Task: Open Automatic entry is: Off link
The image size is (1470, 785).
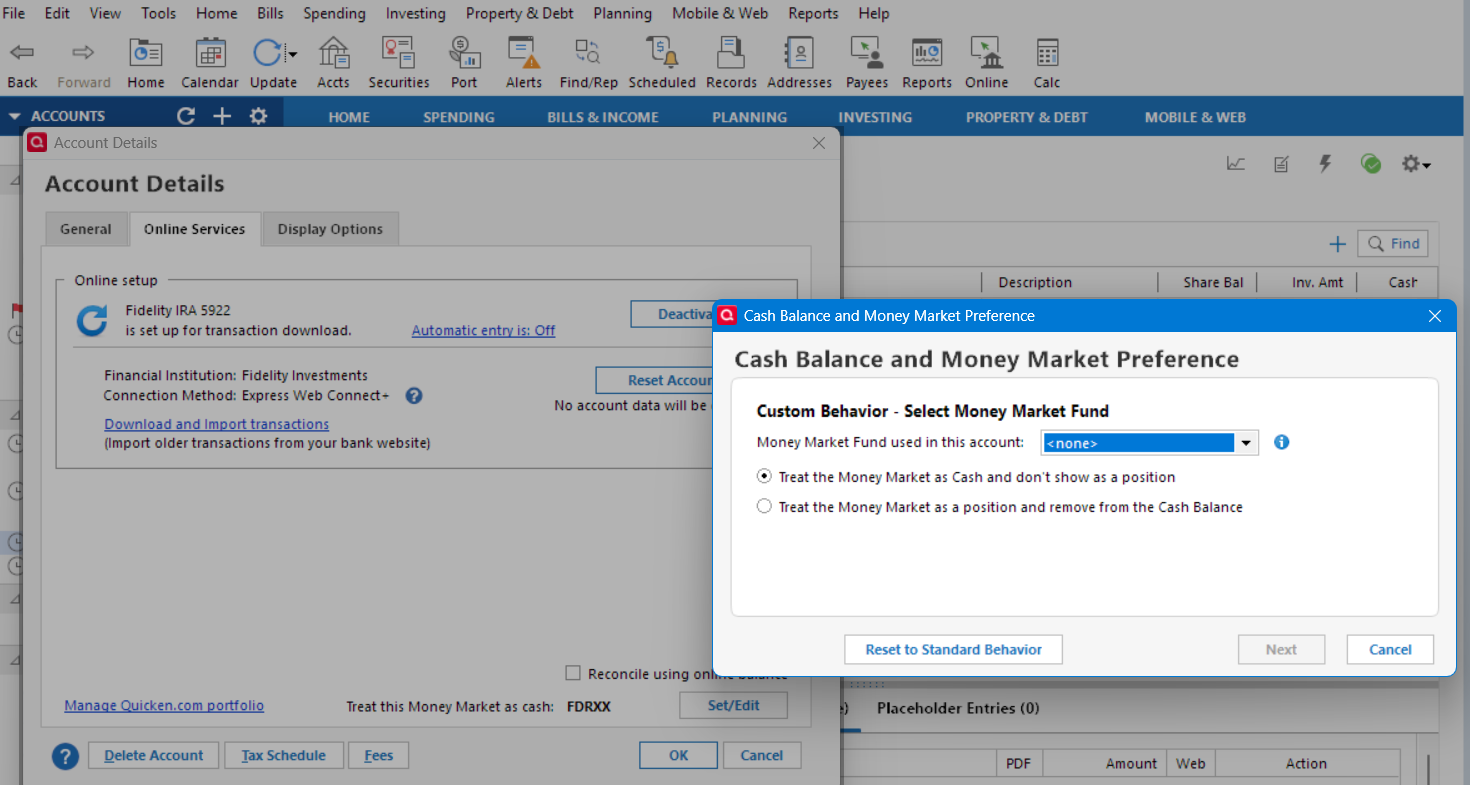Action: pyautogui.click(x=483, y=331)
